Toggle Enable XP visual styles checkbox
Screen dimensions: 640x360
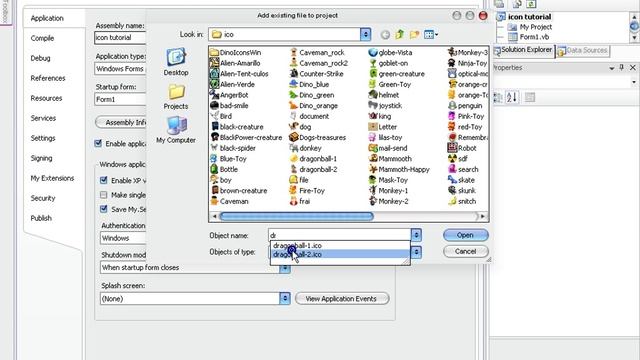pos(104,180)
